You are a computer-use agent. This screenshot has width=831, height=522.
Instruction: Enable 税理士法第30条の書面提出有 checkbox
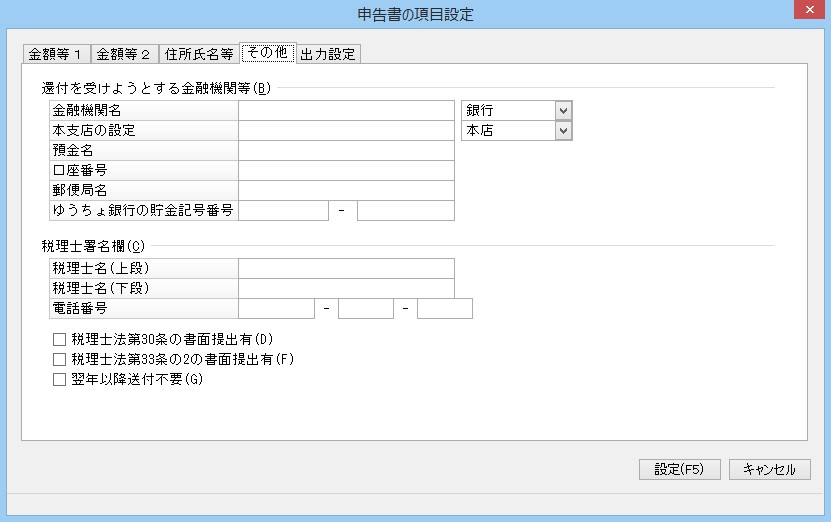(x=59, y=340)
